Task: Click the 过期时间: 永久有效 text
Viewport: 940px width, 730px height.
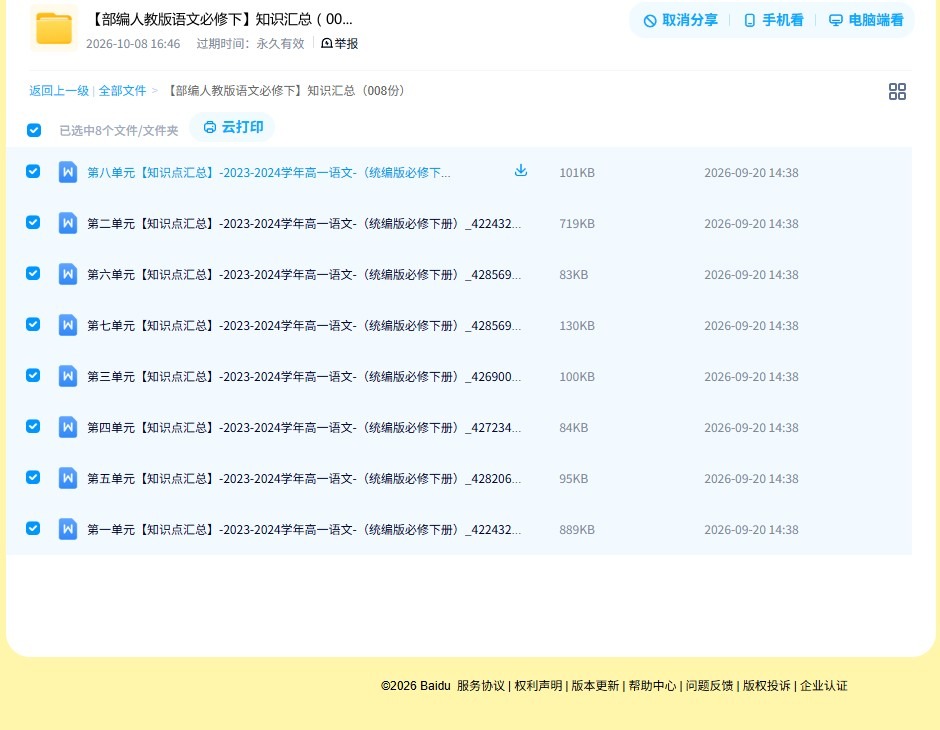Action: [251, 44]
